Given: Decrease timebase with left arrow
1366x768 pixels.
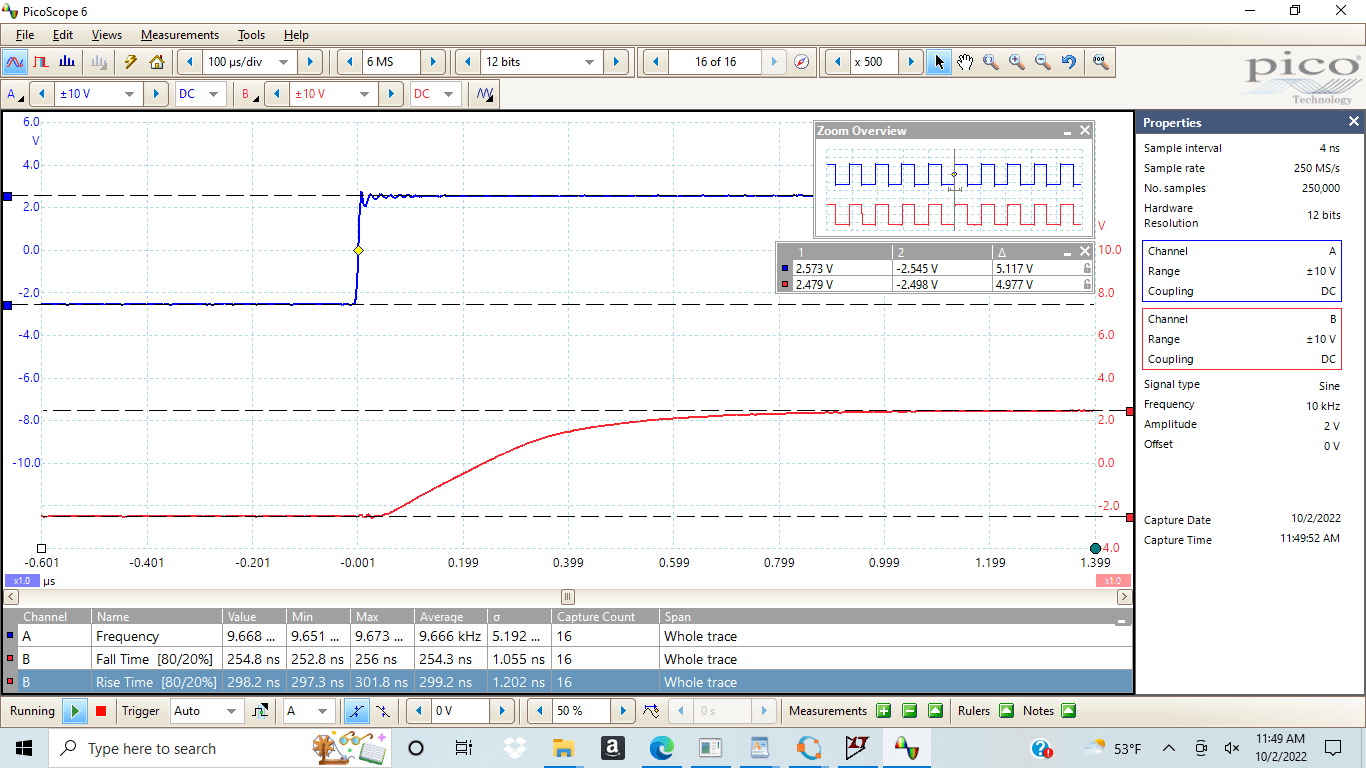Looking at the screenshot, I should coord(190,62).
